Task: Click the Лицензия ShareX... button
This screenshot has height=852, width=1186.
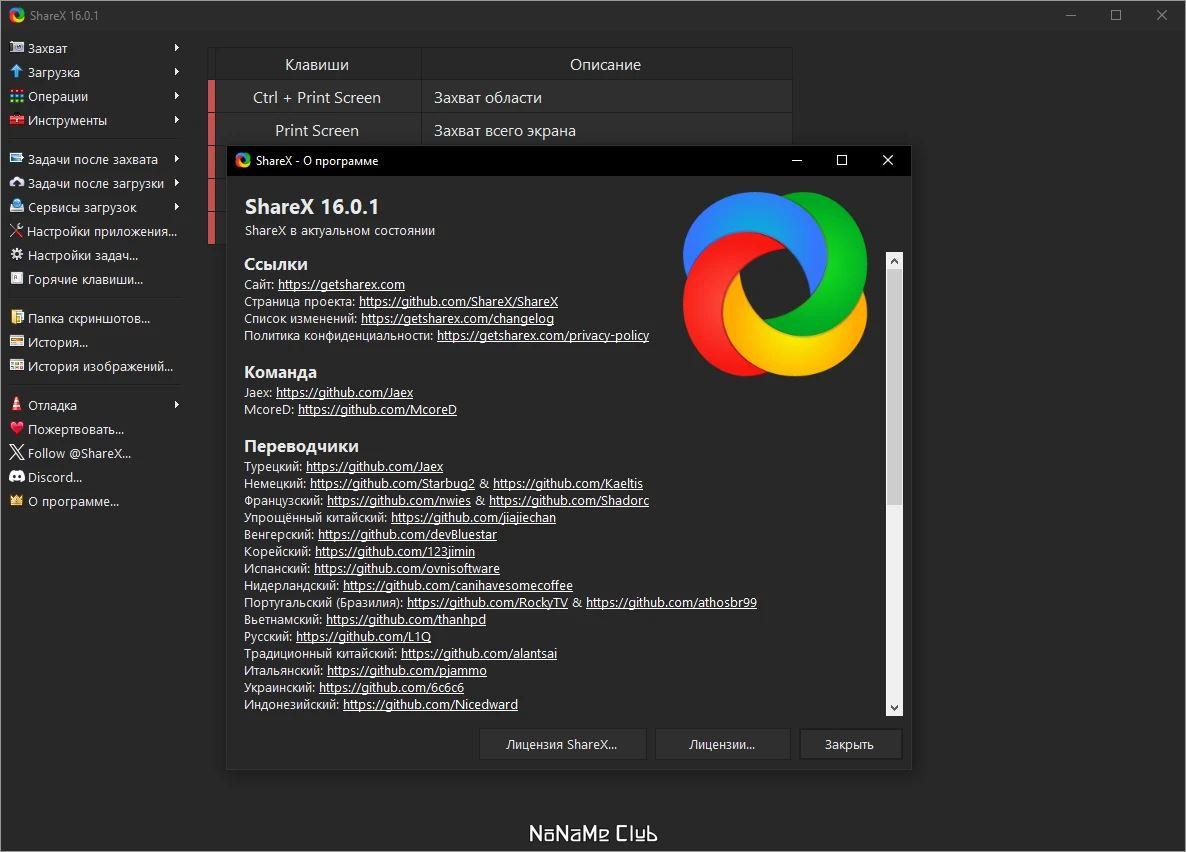Action: tap(562, 745)
